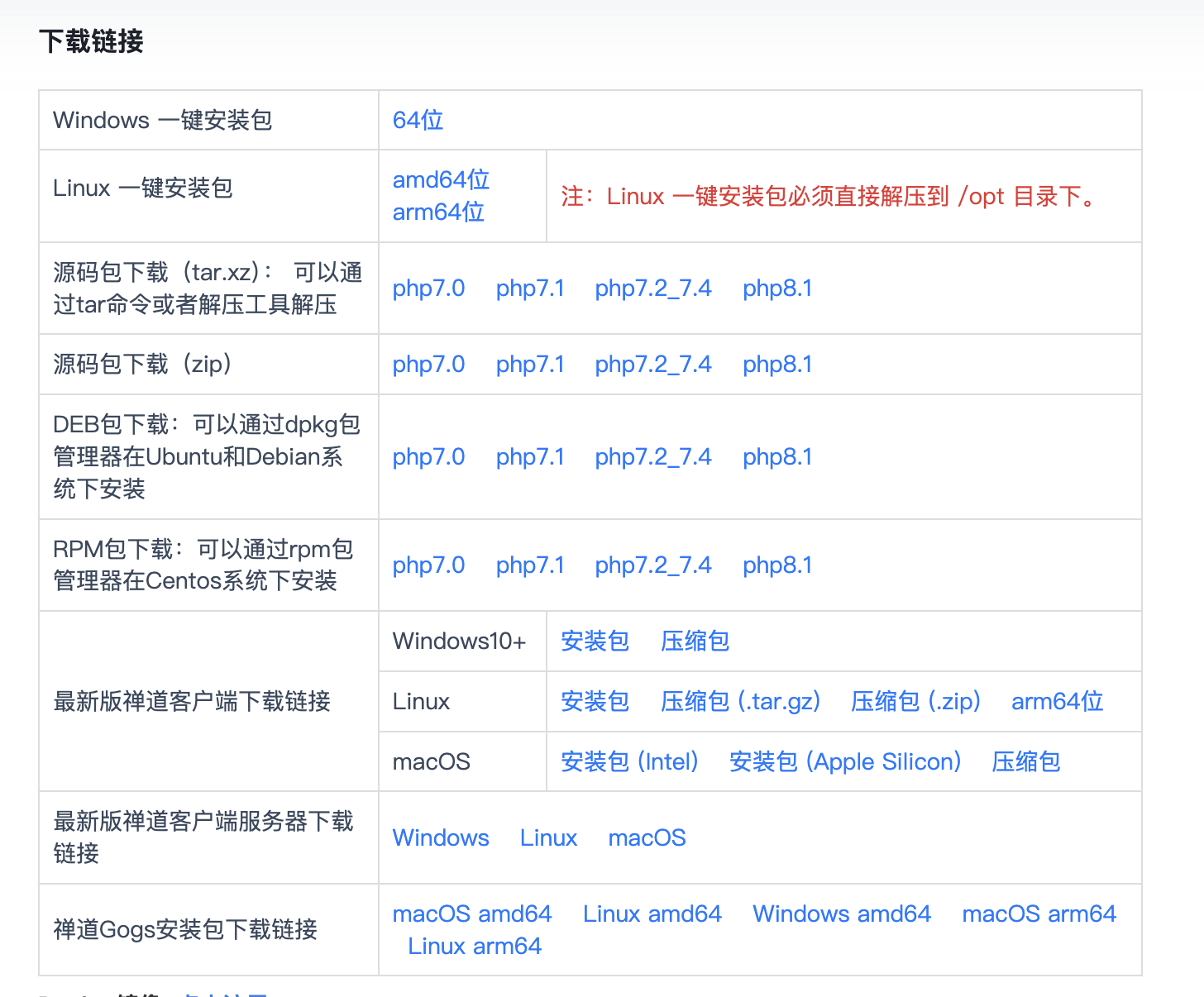Open php7.0 link in zip source row

point(428,364)
